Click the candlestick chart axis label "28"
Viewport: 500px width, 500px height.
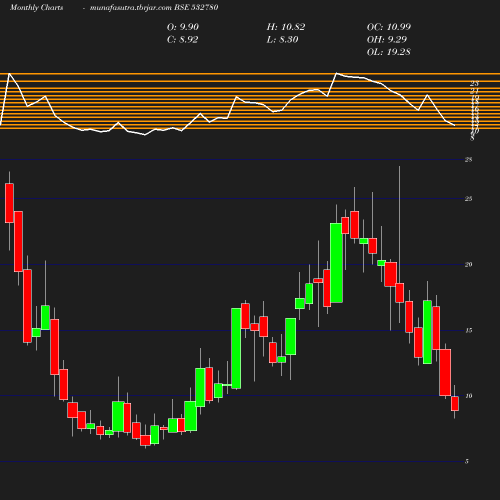(x=469, y=160)
